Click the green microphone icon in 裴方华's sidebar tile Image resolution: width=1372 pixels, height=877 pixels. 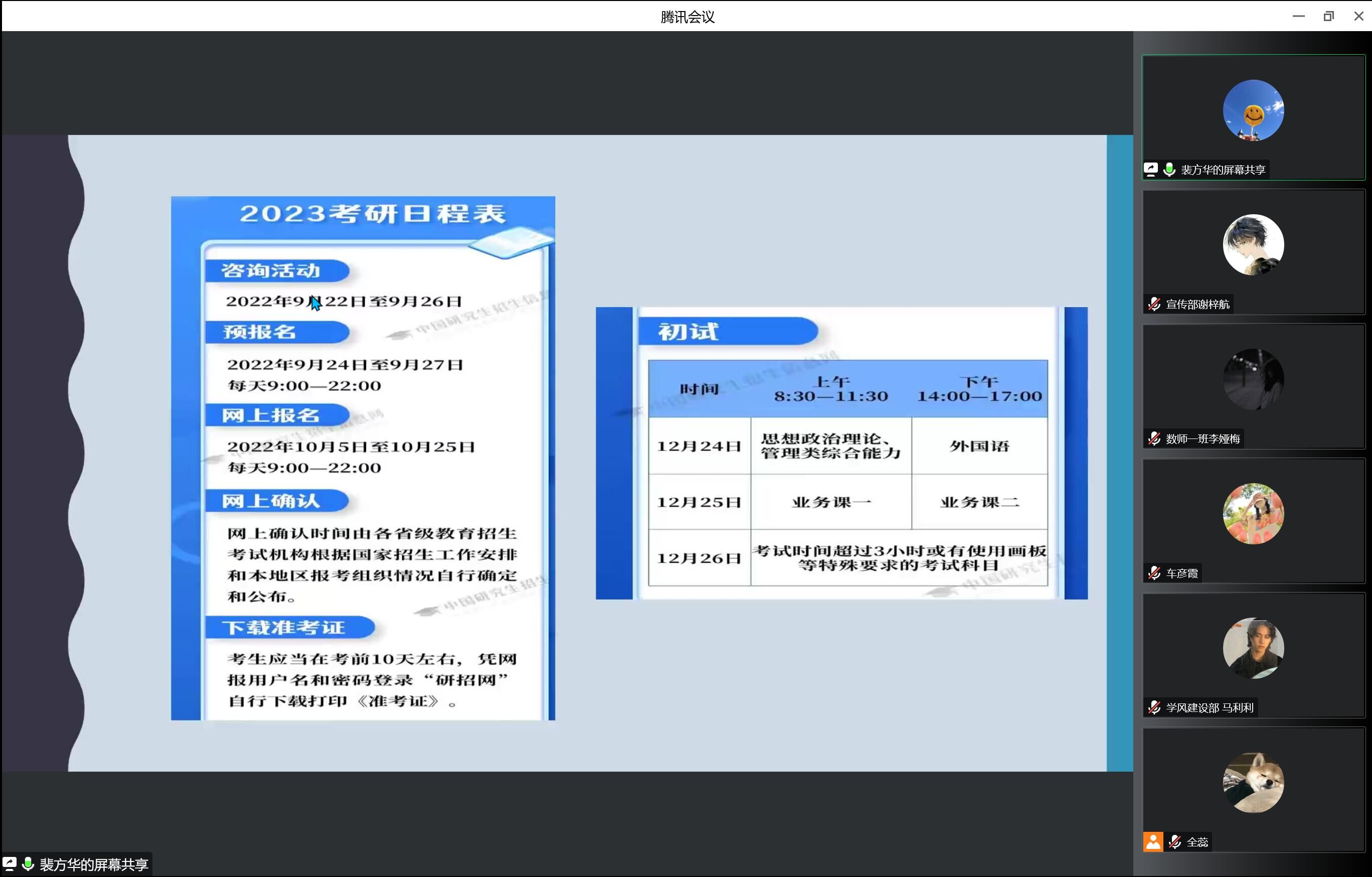pyautogui.click(x=1169, y=170)
